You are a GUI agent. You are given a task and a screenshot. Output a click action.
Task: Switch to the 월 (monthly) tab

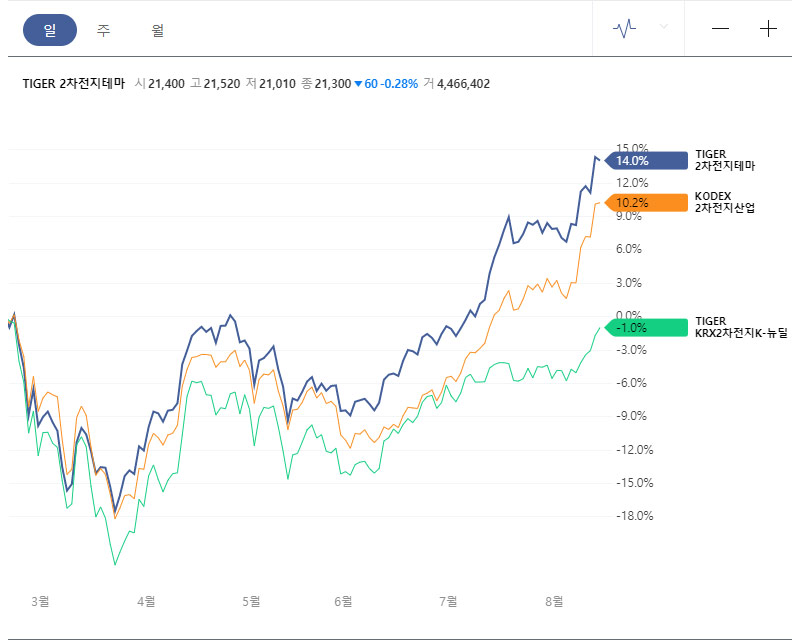coord(158,30)
